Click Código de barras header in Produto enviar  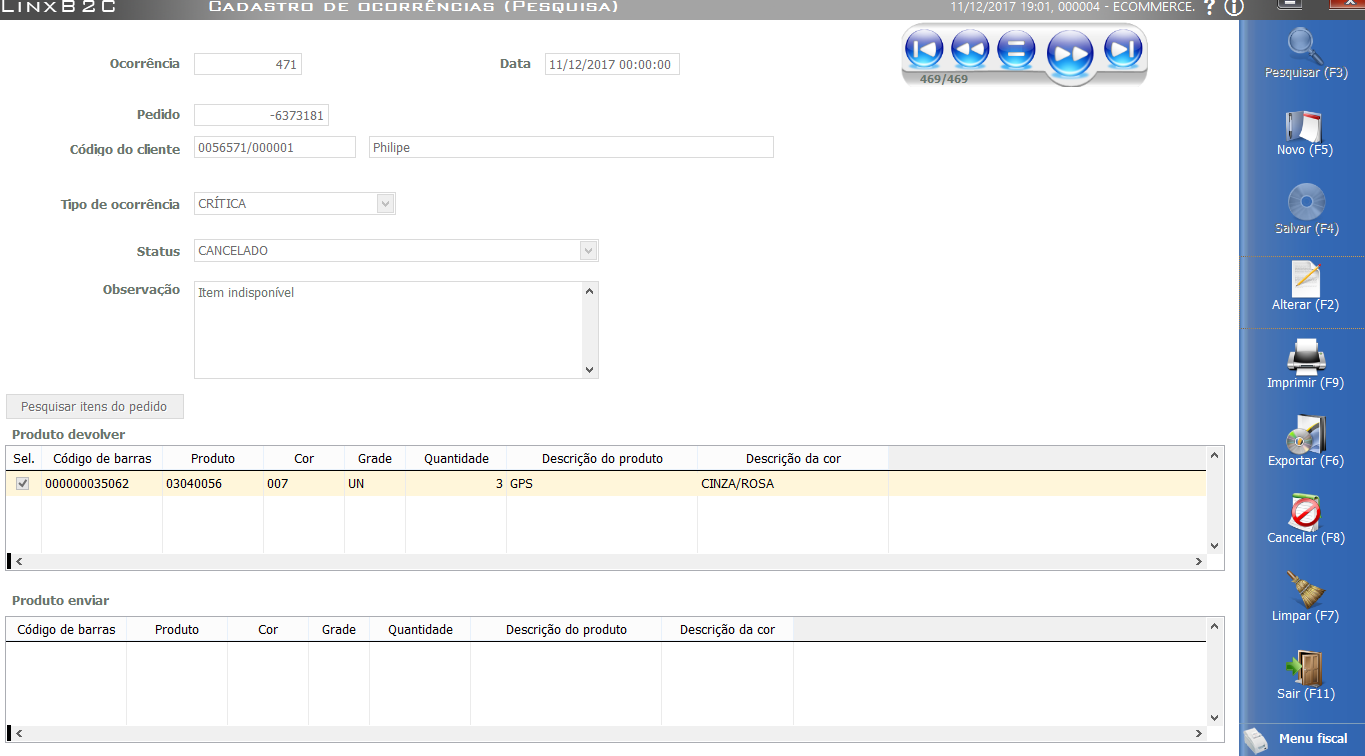pos(67,630)
